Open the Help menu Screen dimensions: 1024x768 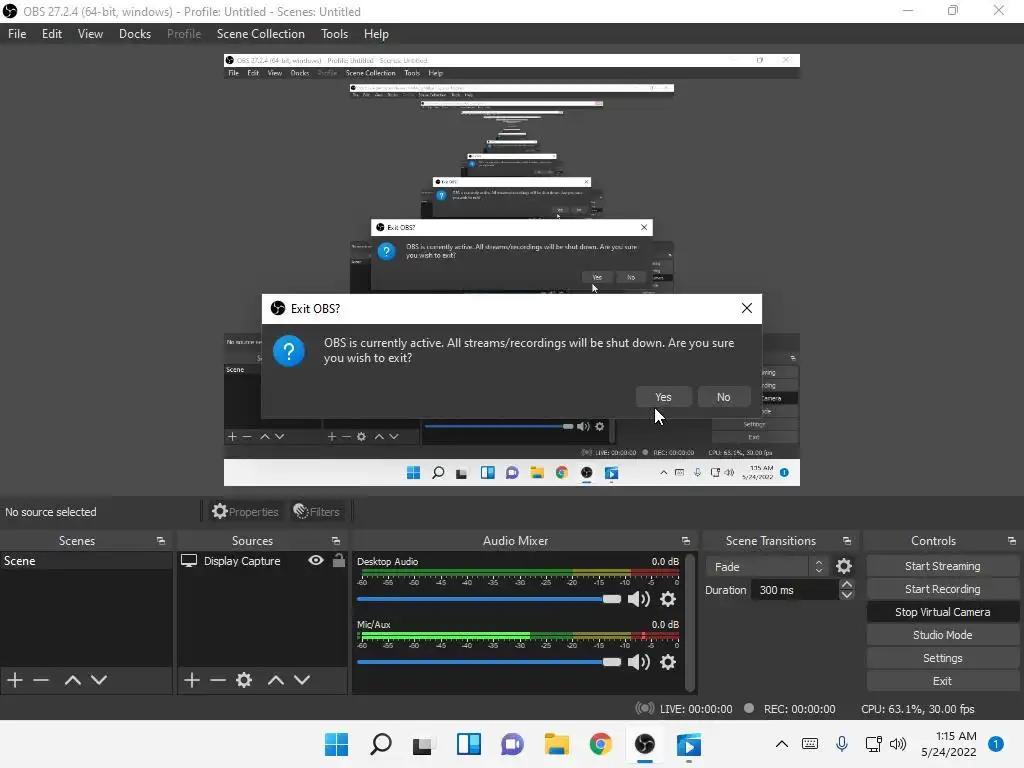pos(376,34)
